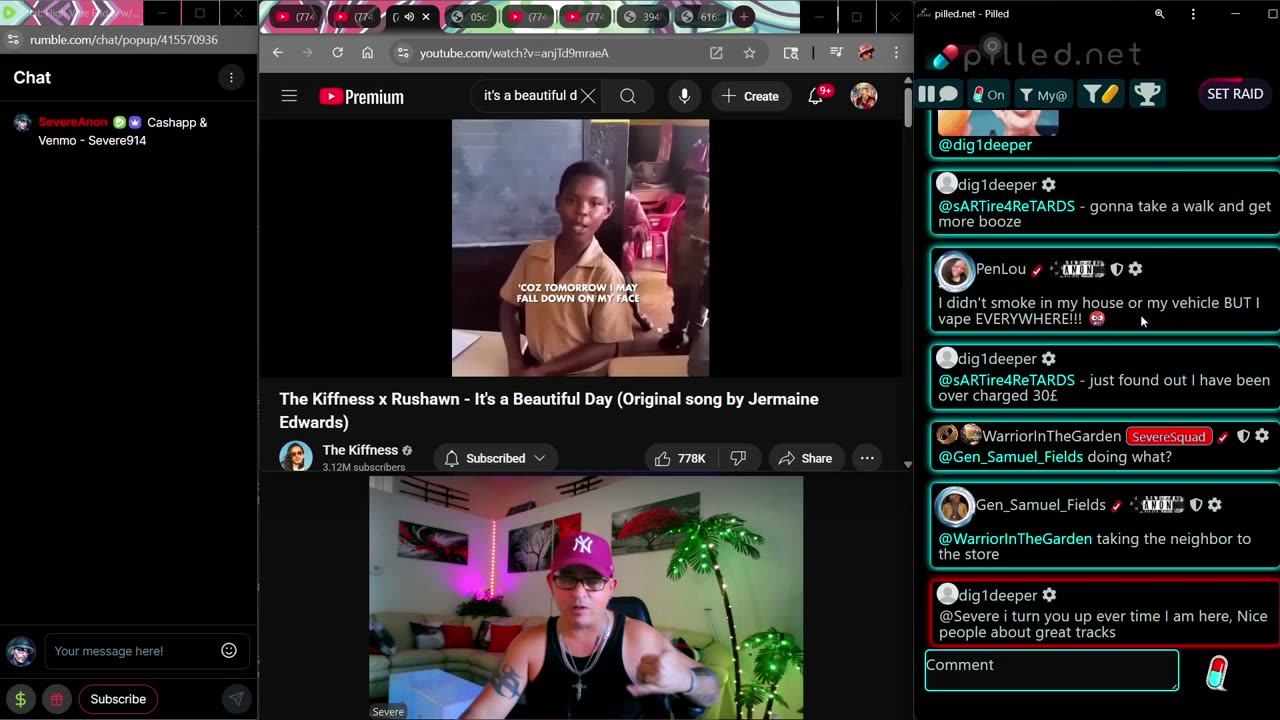Zoom icon in Pilled window title bar

(x=1160, y=14)
